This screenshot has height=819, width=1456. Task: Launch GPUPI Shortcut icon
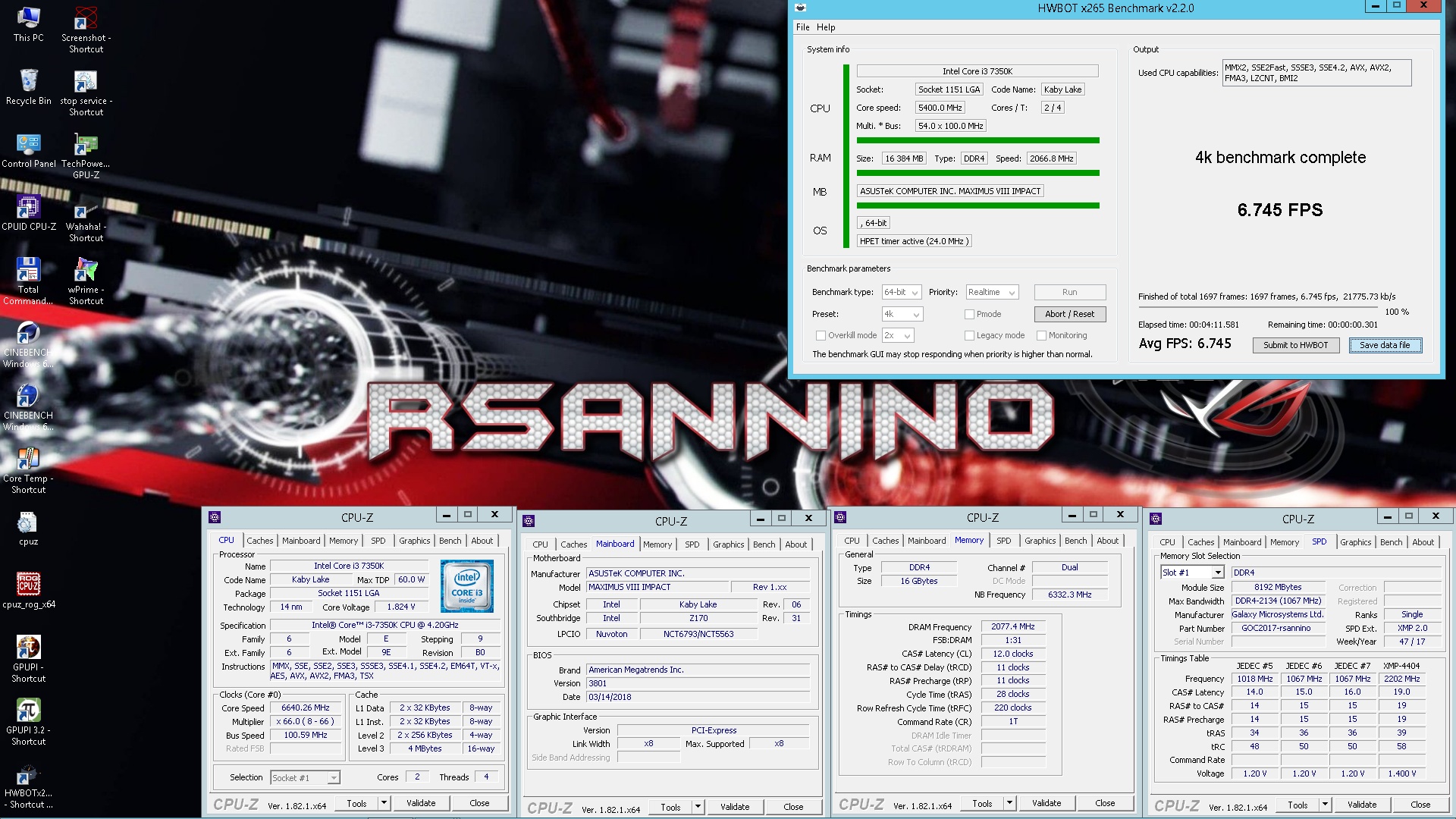click(28, 659)
